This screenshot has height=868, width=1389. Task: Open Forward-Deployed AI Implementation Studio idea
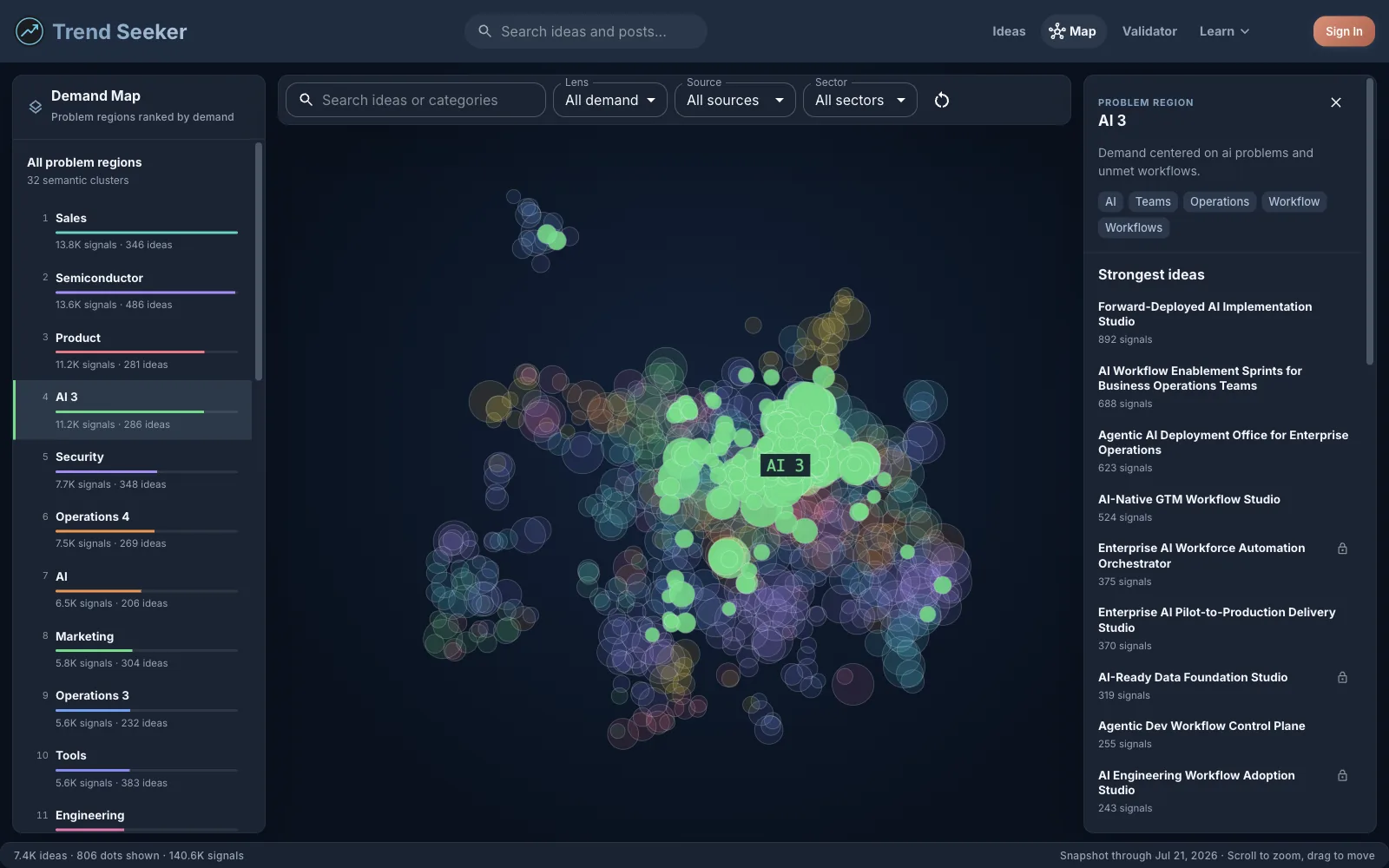1222,323
